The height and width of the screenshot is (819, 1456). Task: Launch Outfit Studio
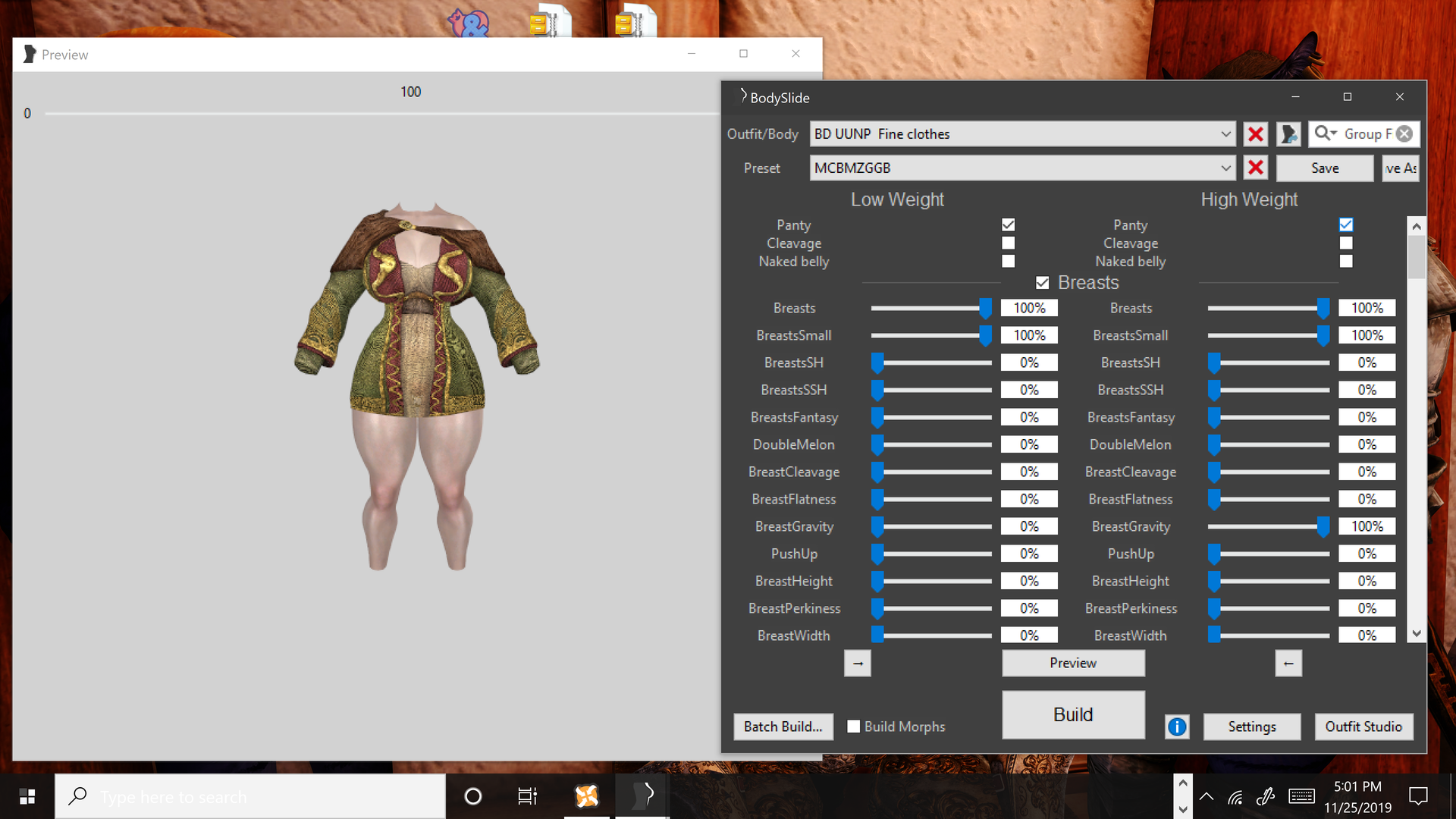click(x=1363, y=726)
